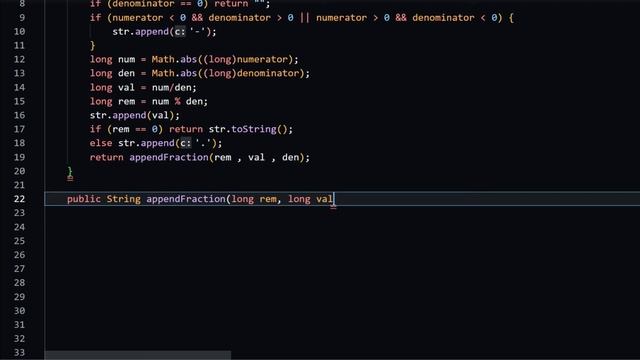
Task: Click the horizontal scrollbar thumb below the editor
Action: pyautogui.click(x=138, y=356)
